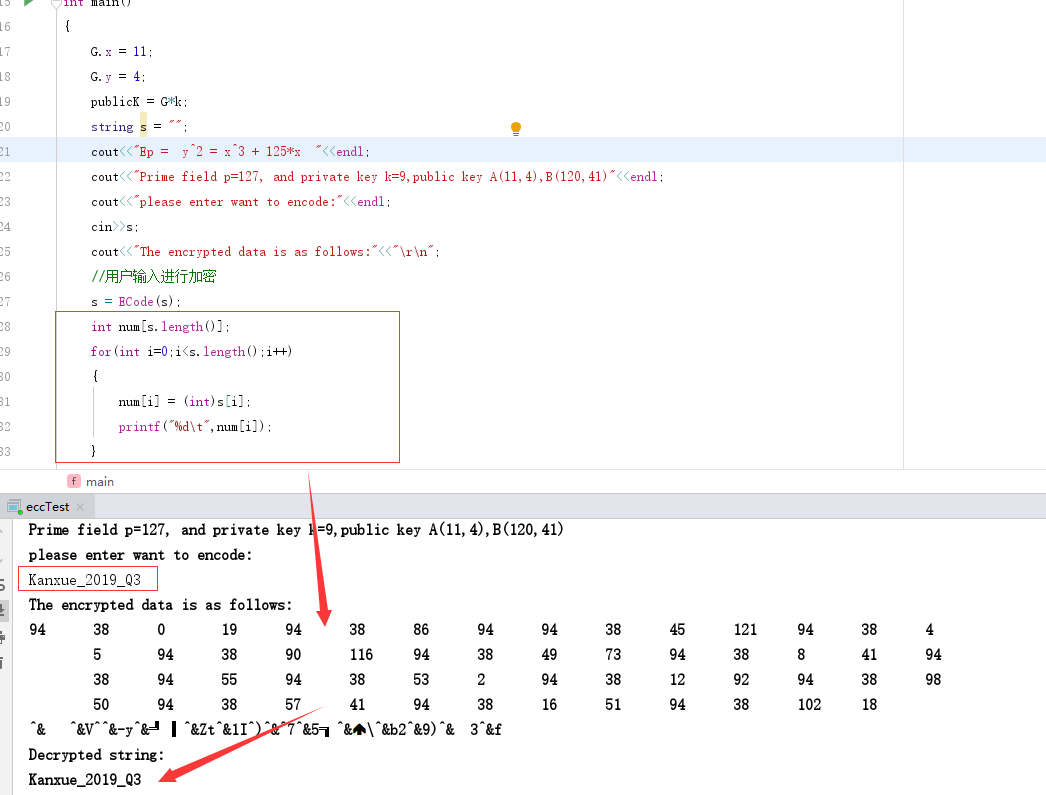Collapse the main function code fold marker
The image size is (1046, 795).
point(53,4)
